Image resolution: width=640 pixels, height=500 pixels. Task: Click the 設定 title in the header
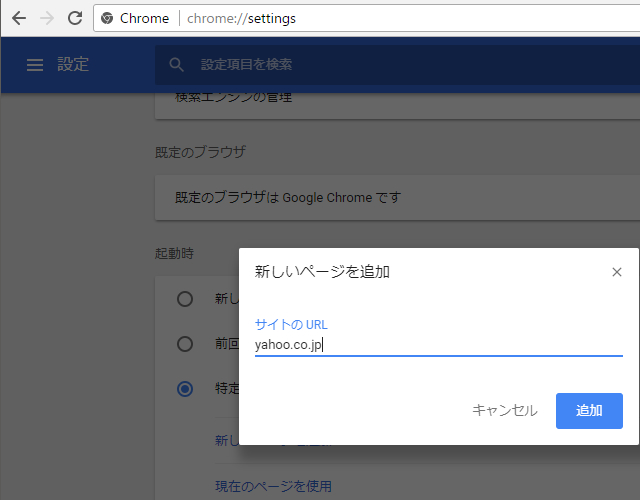(x=73, y=64)
